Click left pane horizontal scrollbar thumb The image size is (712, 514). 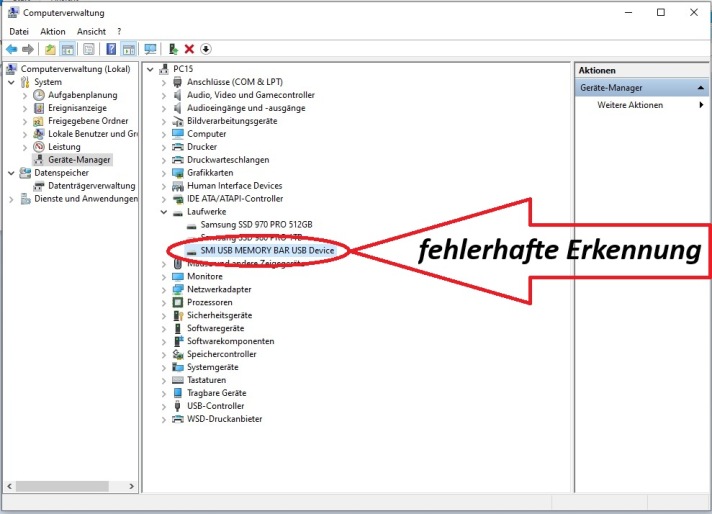pos(62,486)
